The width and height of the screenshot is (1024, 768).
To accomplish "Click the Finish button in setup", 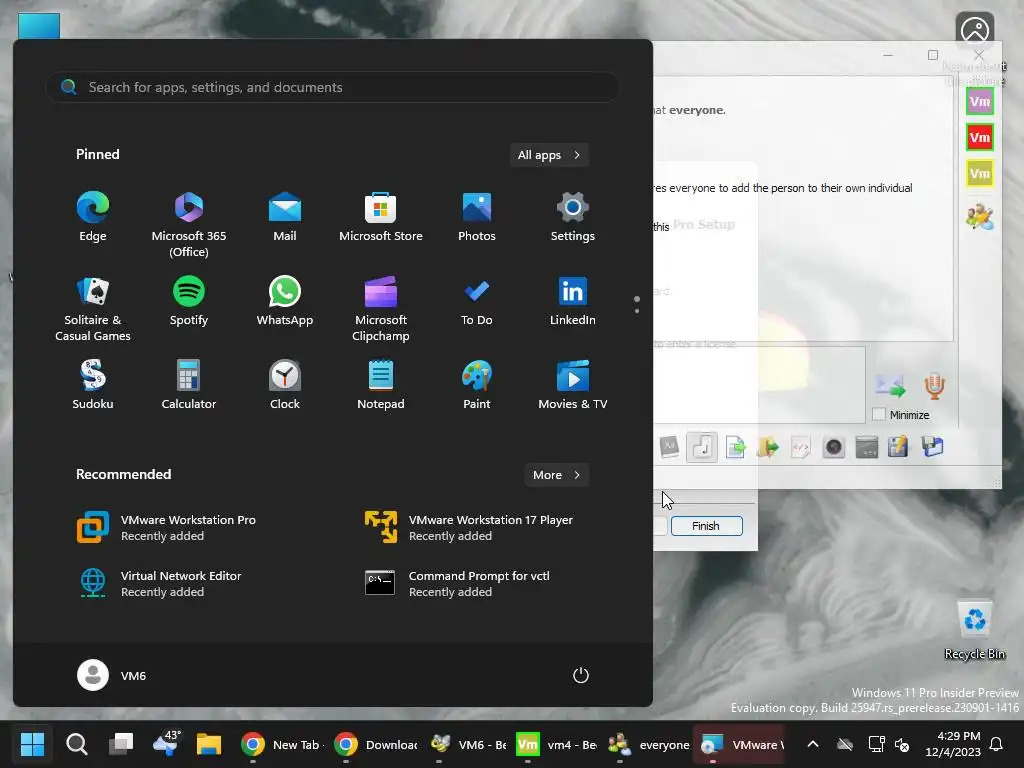I will (x=707, y=526).
